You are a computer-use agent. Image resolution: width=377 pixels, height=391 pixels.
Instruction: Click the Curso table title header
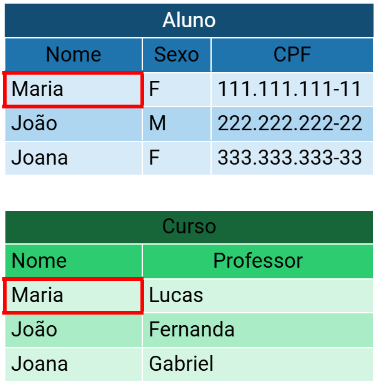coord(189,227)
